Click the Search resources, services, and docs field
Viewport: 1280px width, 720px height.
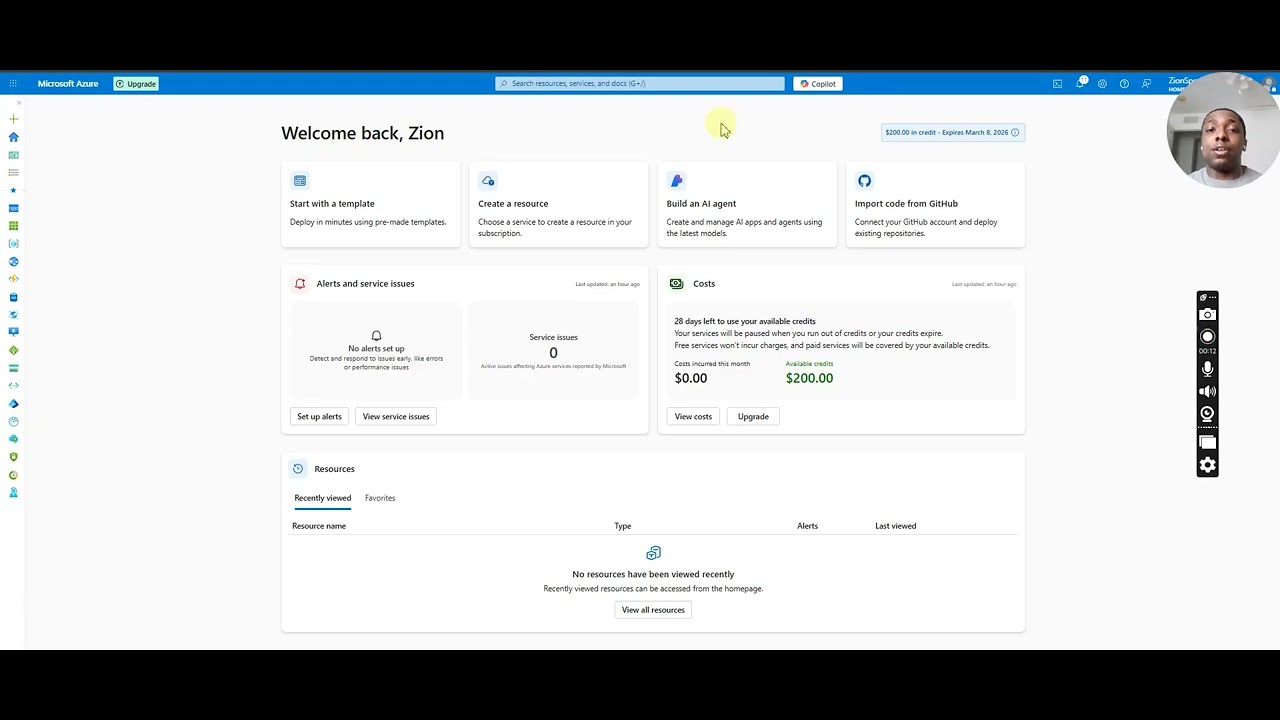[x=640, y=84]
